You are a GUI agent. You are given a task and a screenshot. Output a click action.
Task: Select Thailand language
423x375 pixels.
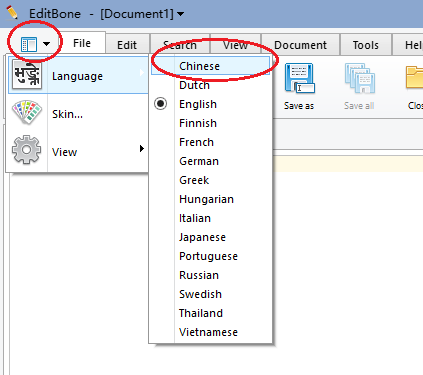[x=210, y=313]
